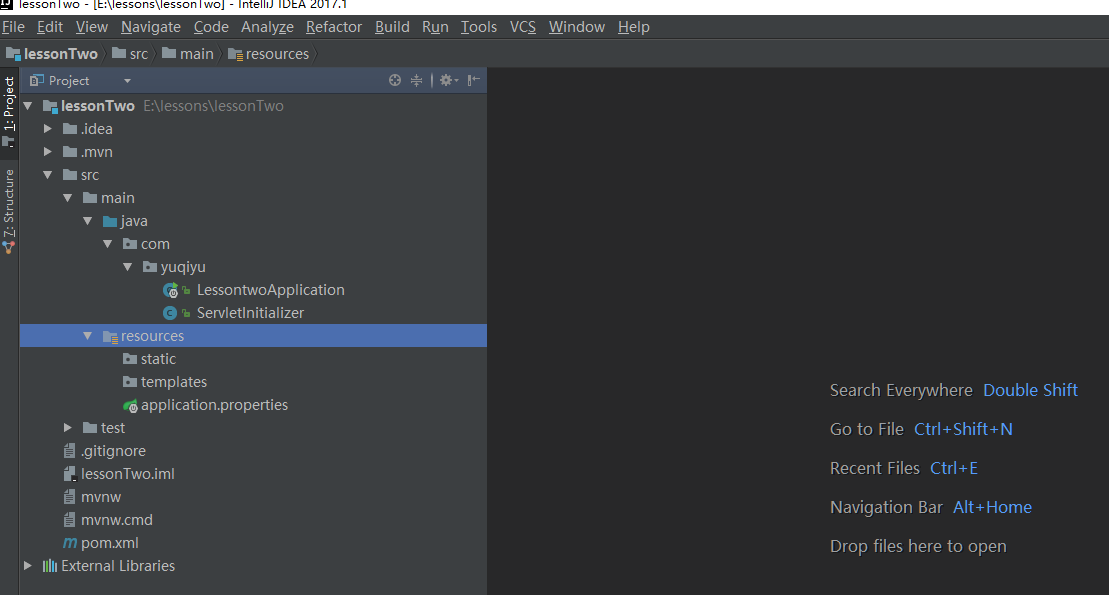Switch to the 1: Project side tab
This screenshot has width=1109, height=595.
coord(8,112)
